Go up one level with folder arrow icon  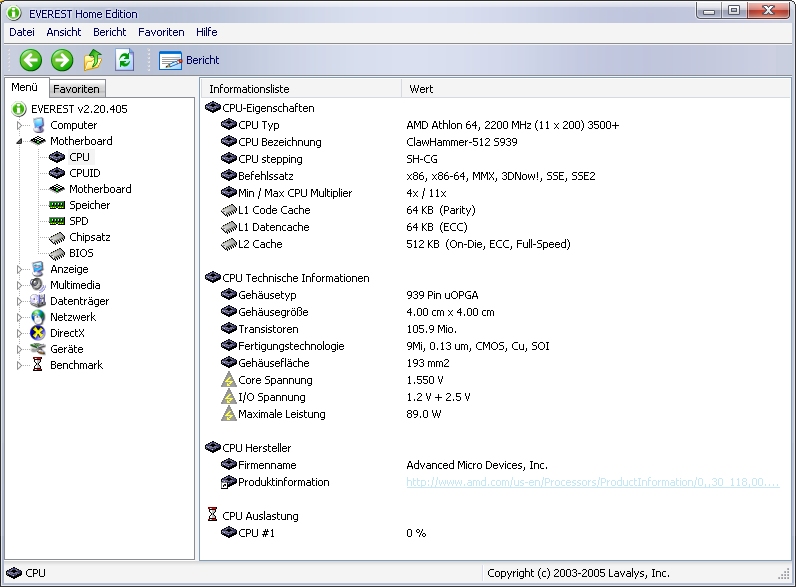93,60
